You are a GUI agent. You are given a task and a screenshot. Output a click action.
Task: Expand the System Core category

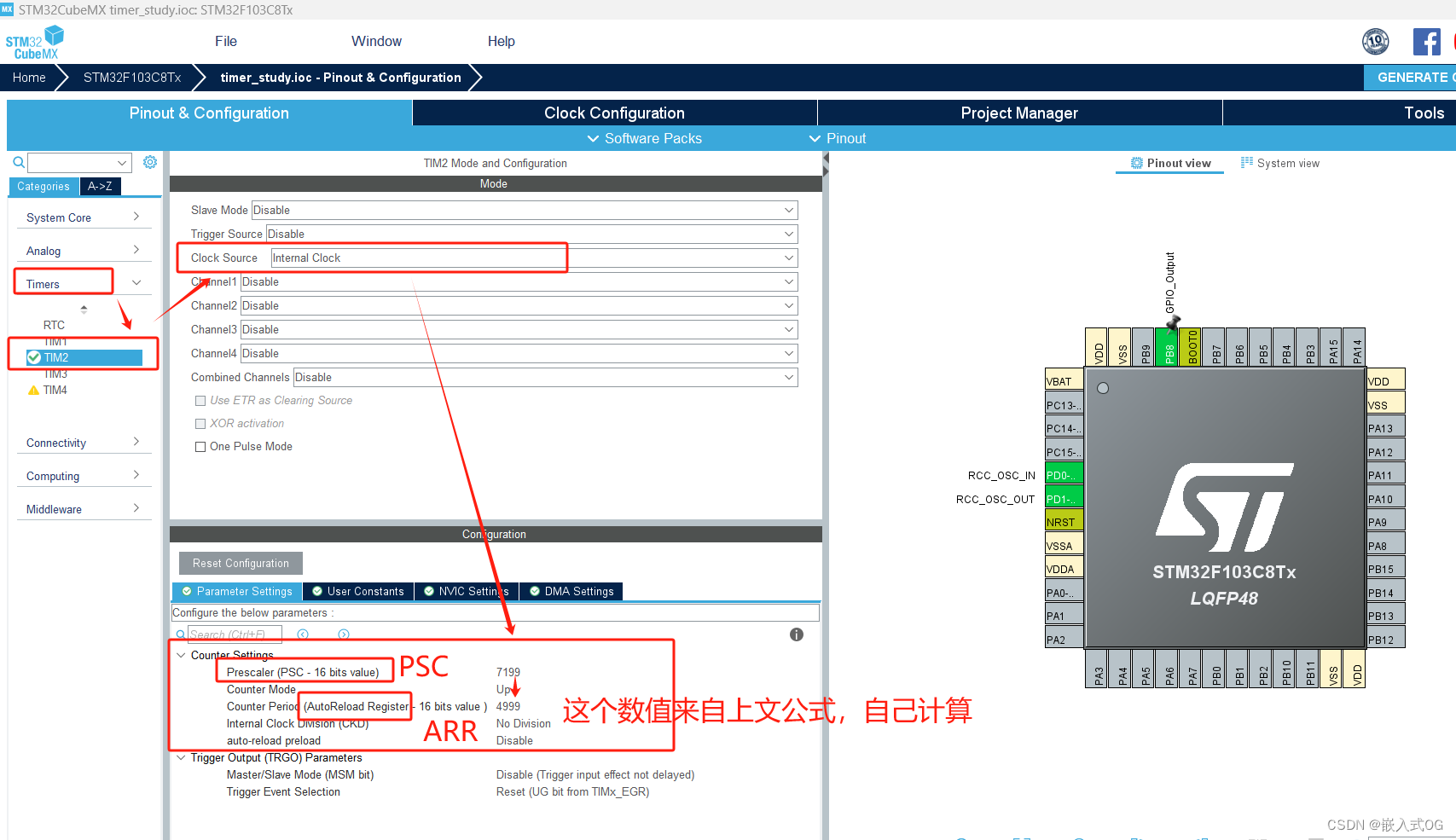[84, 217]
